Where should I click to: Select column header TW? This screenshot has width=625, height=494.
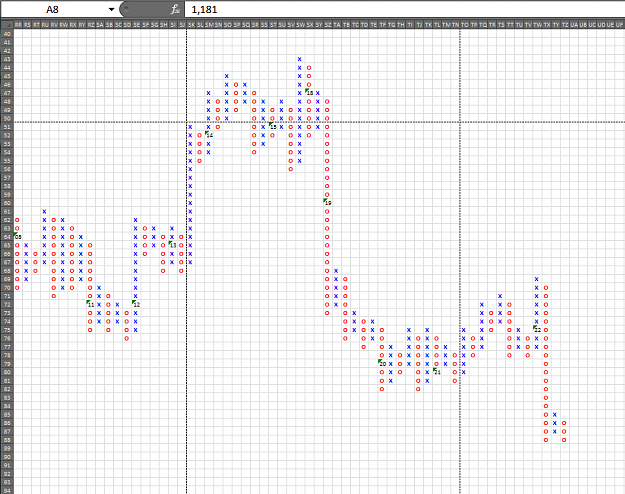(537, 25)
